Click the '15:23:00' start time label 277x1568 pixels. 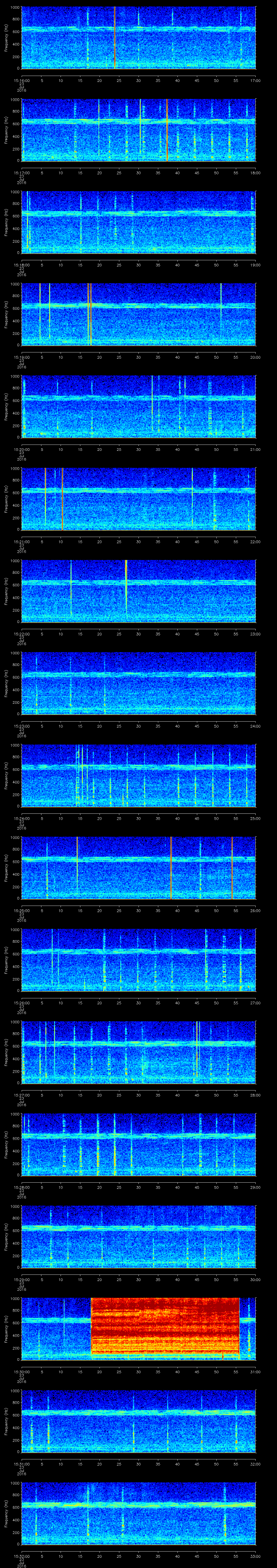point(21,726)
